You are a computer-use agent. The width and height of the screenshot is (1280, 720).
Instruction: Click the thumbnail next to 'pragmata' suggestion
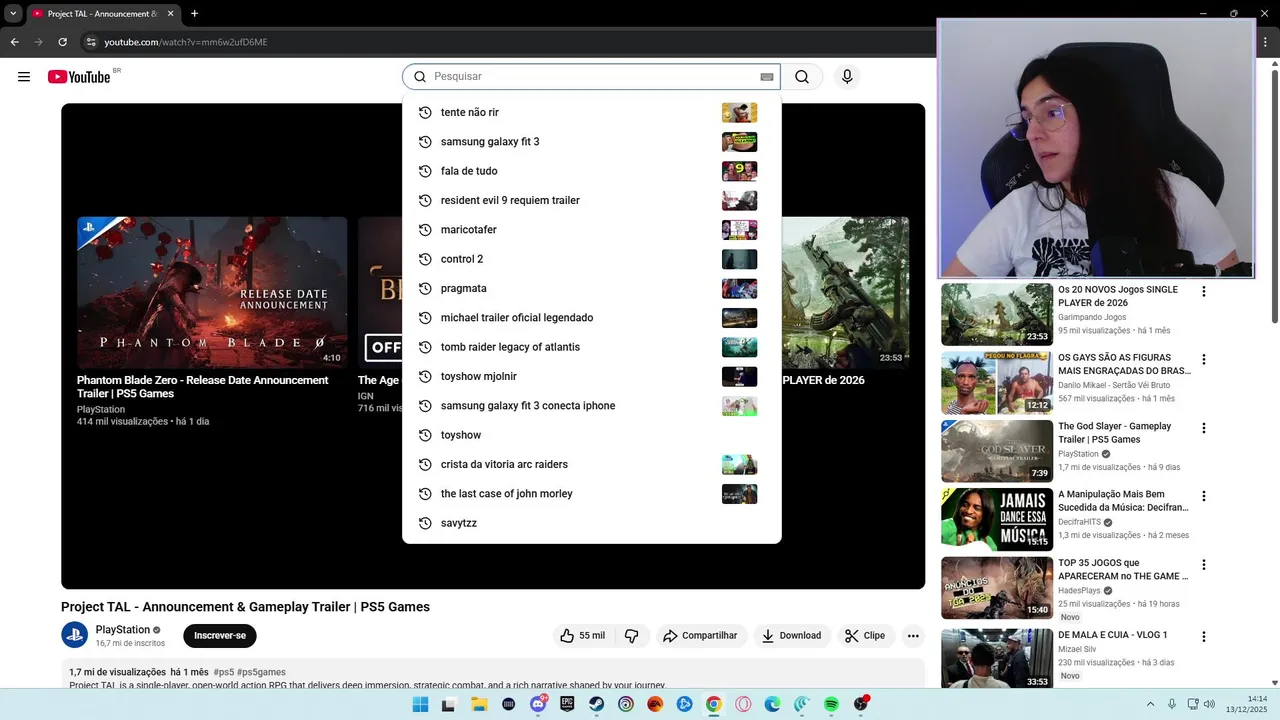(739, 288)
